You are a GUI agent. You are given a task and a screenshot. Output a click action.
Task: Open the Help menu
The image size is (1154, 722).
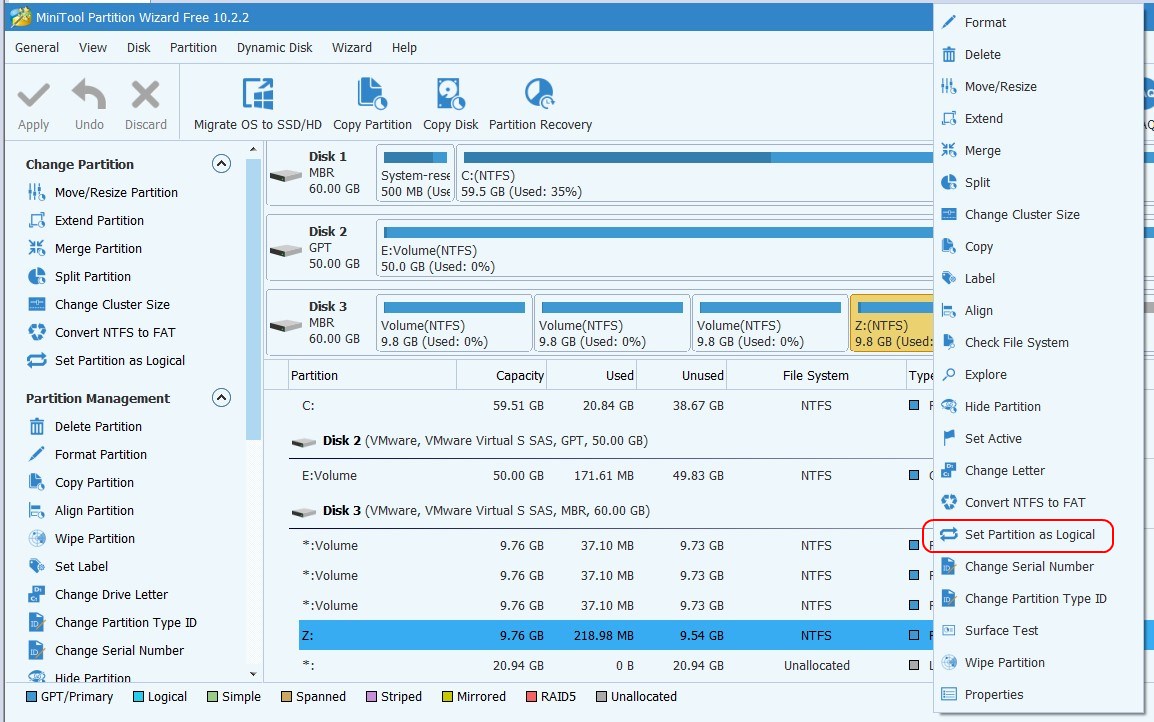[x=404, y=48]
